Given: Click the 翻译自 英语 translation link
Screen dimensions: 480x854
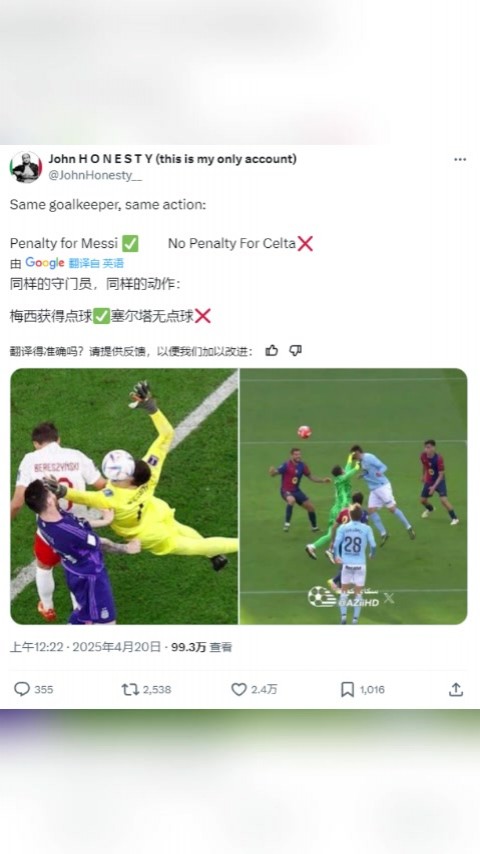Looking at the screenshot, I should 96,263.
